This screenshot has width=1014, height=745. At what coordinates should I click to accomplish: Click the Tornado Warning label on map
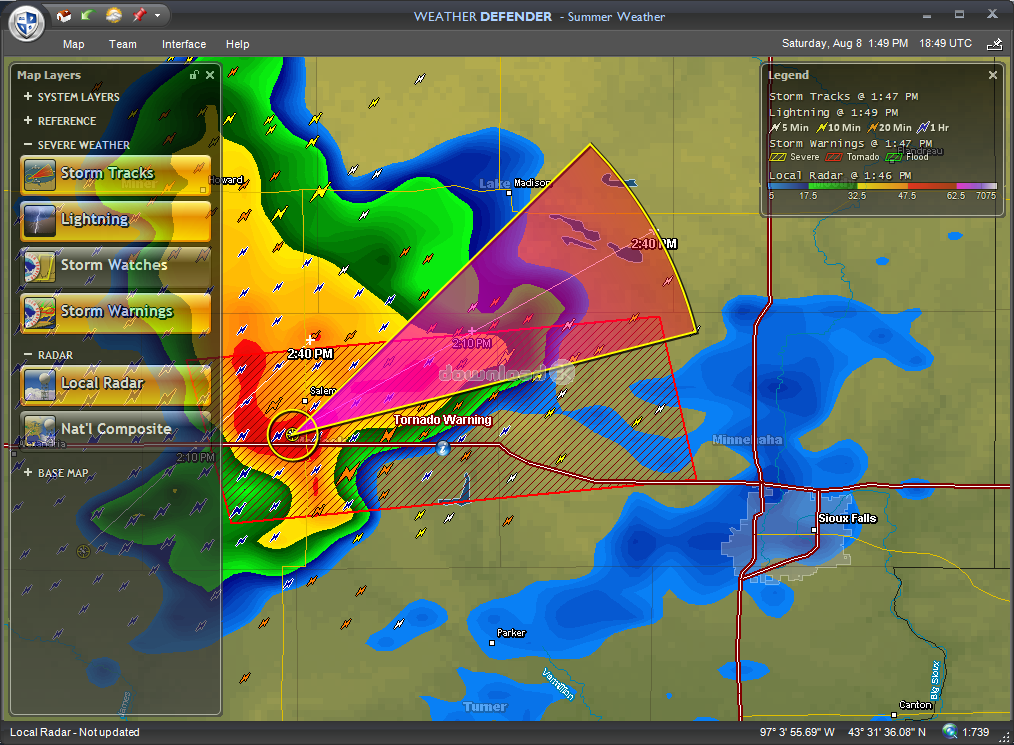point(443,420)
